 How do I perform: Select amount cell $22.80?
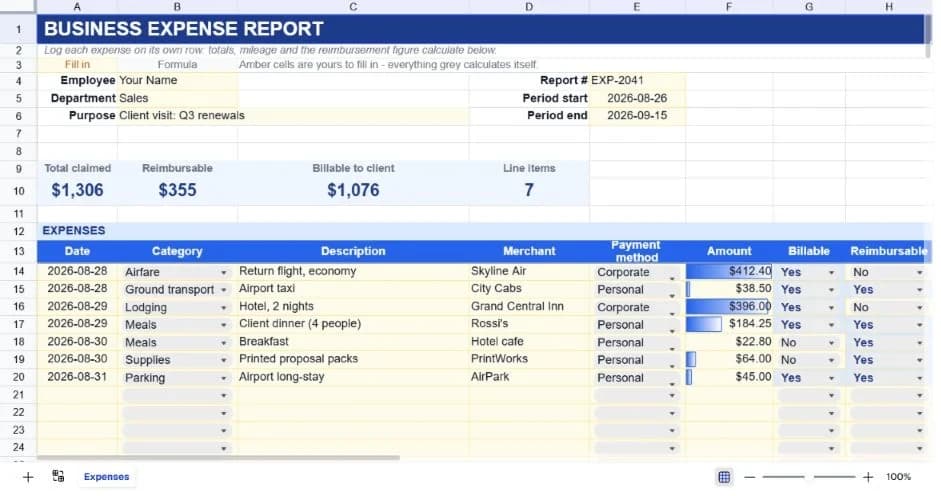tap(729, 342)
